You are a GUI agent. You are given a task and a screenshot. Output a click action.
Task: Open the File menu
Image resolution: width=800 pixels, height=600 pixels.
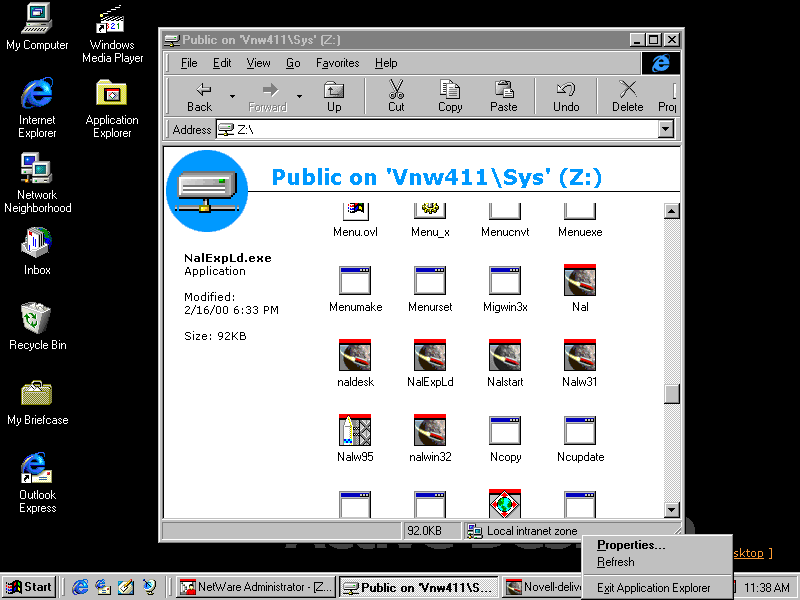(189, 63)
